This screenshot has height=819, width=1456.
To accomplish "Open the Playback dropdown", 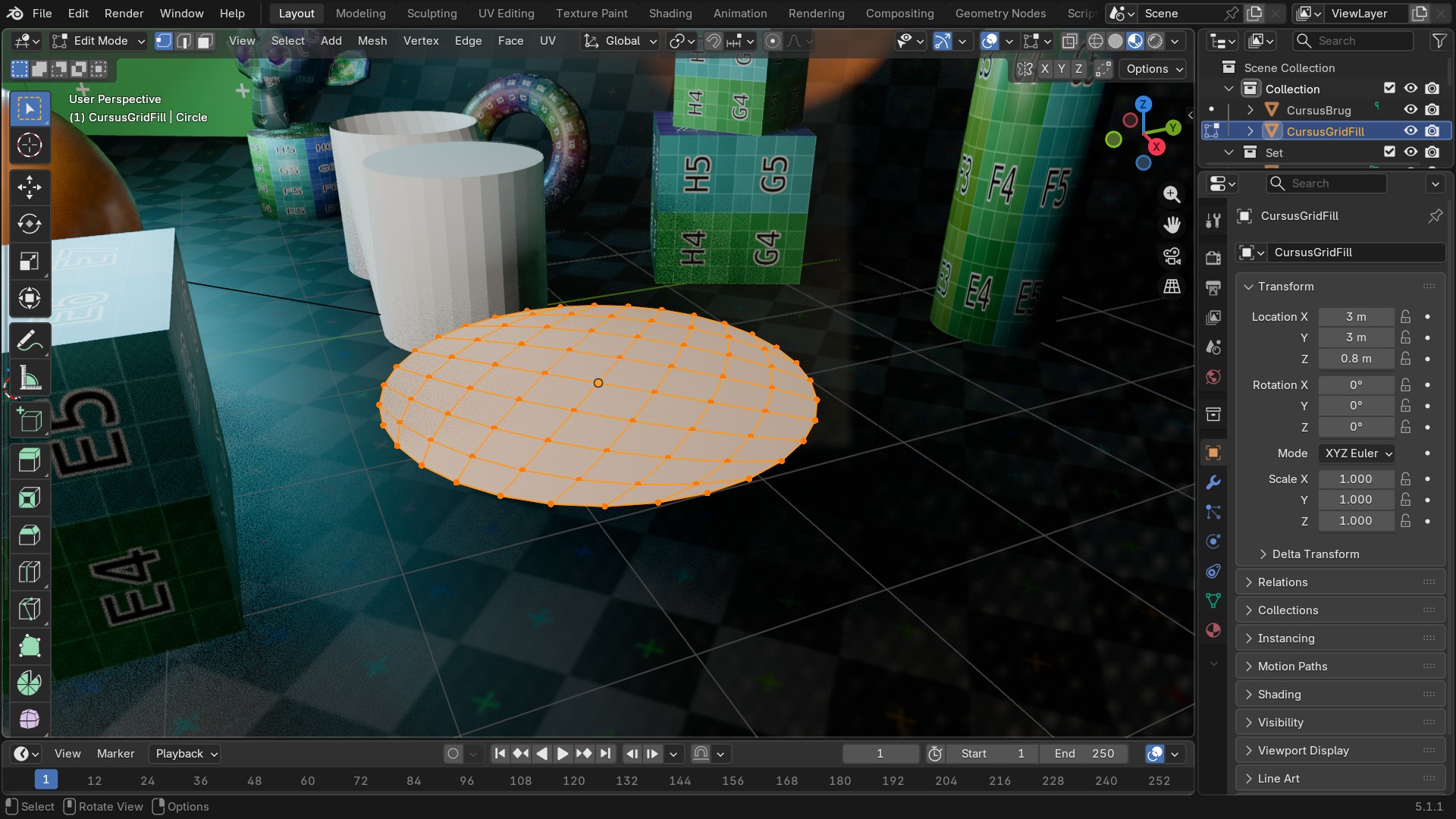I will (186, 754).
